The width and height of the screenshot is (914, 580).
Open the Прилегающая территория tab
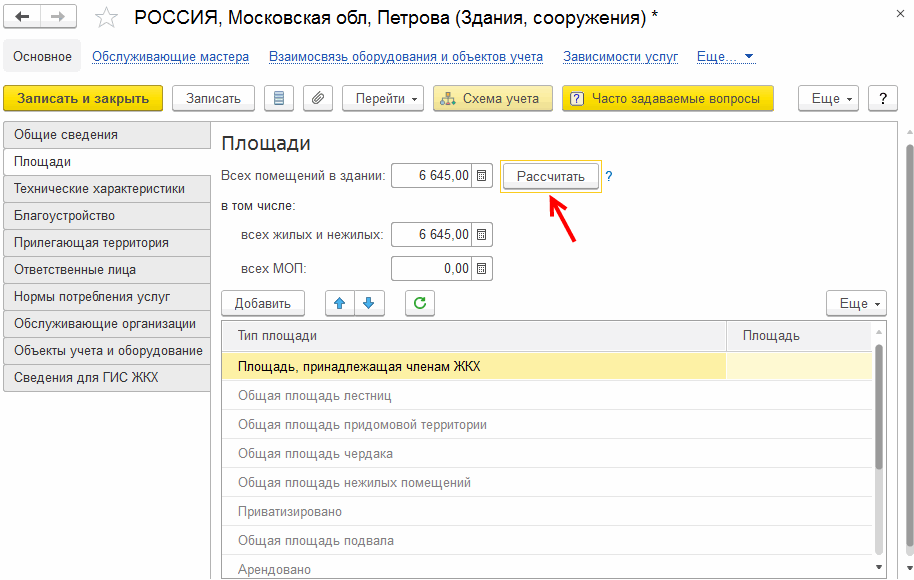(107, 242)
